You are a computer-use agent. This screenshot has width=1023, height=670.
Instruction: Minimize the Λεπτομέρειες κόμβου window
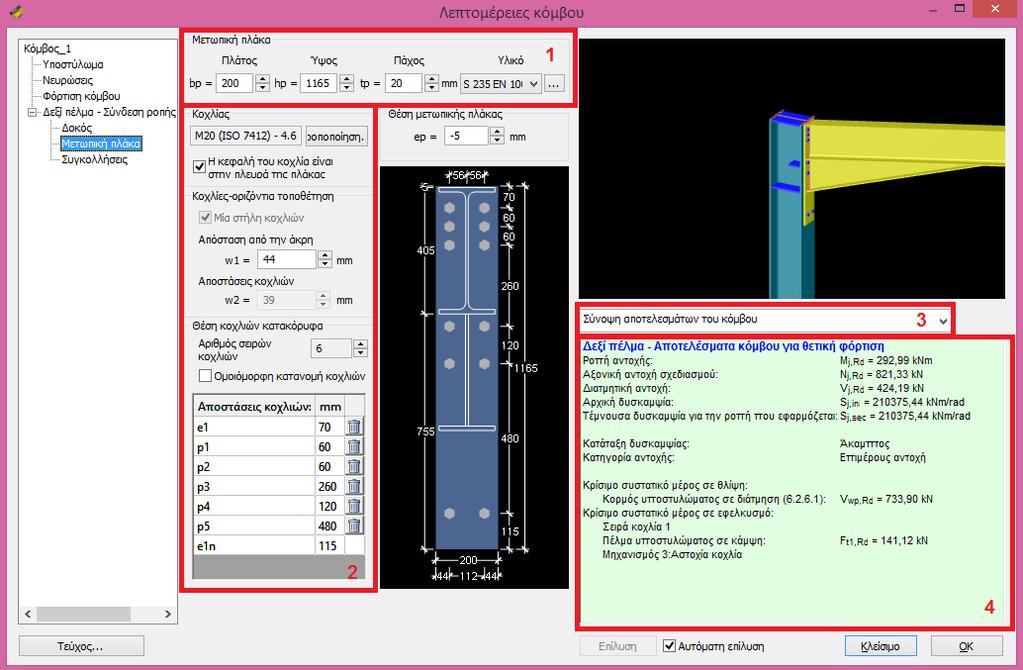coord(933,8)
